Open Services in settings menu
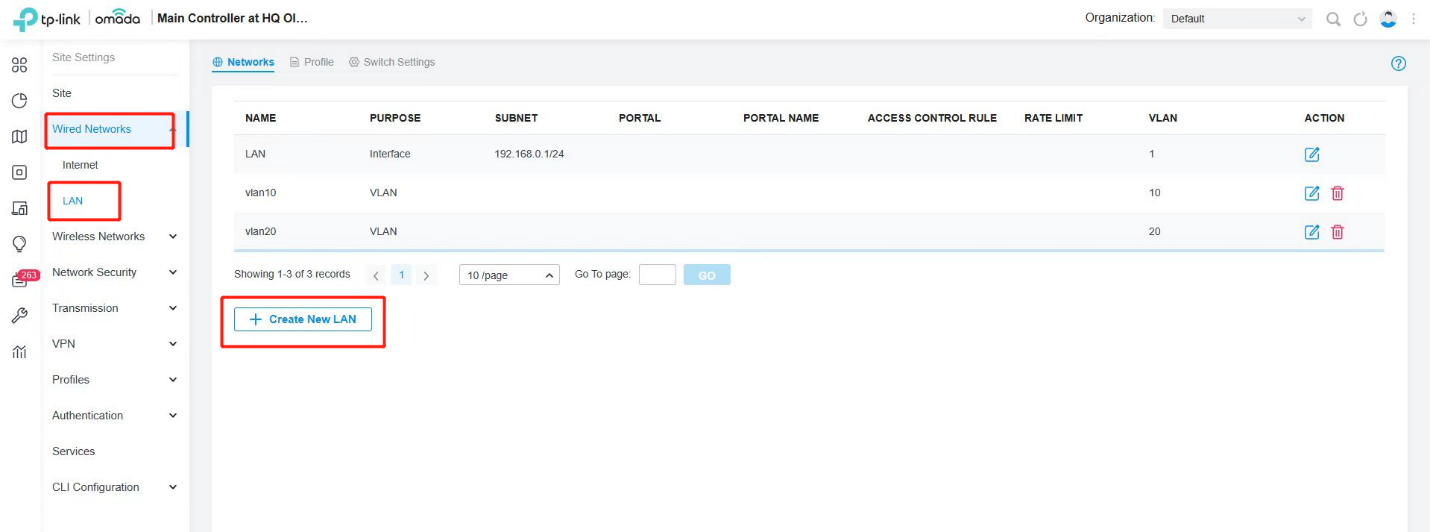The height and width of the screenshot is (532, 1430). pyautogui.click(x=74, y=451)
